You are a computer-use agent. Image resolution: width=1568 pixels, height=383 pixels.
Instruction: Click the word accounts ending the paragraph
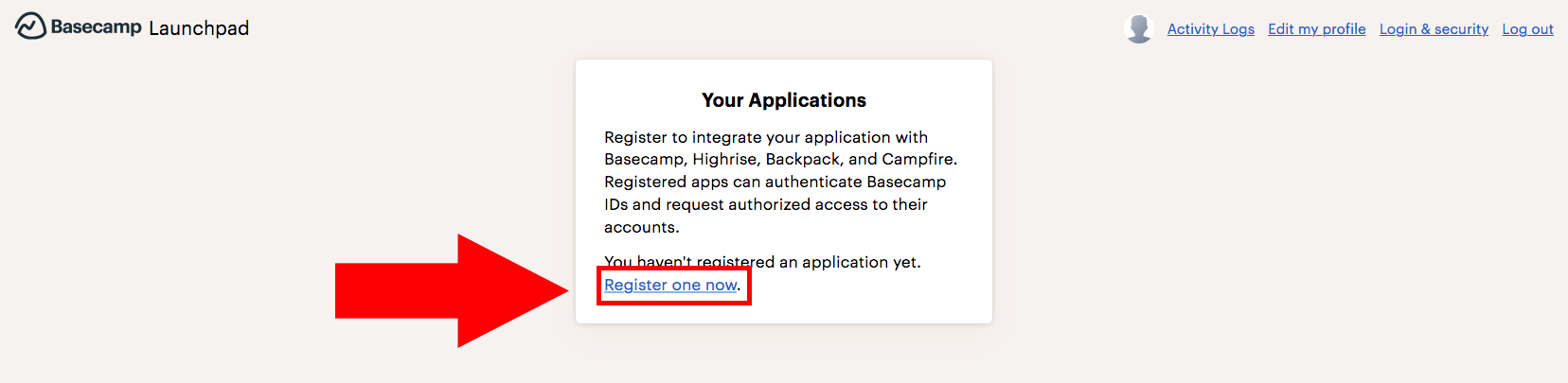coord(640,227)
